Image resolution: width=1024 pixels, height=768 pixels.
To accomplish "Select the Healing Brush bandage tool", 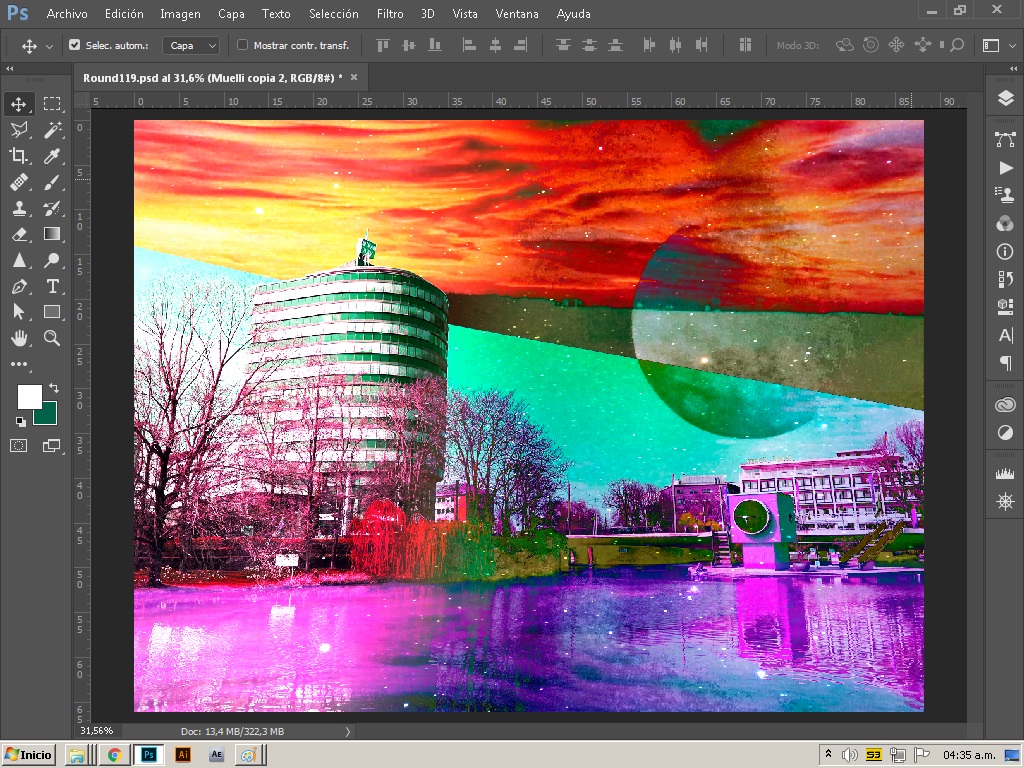I will 18,182.
